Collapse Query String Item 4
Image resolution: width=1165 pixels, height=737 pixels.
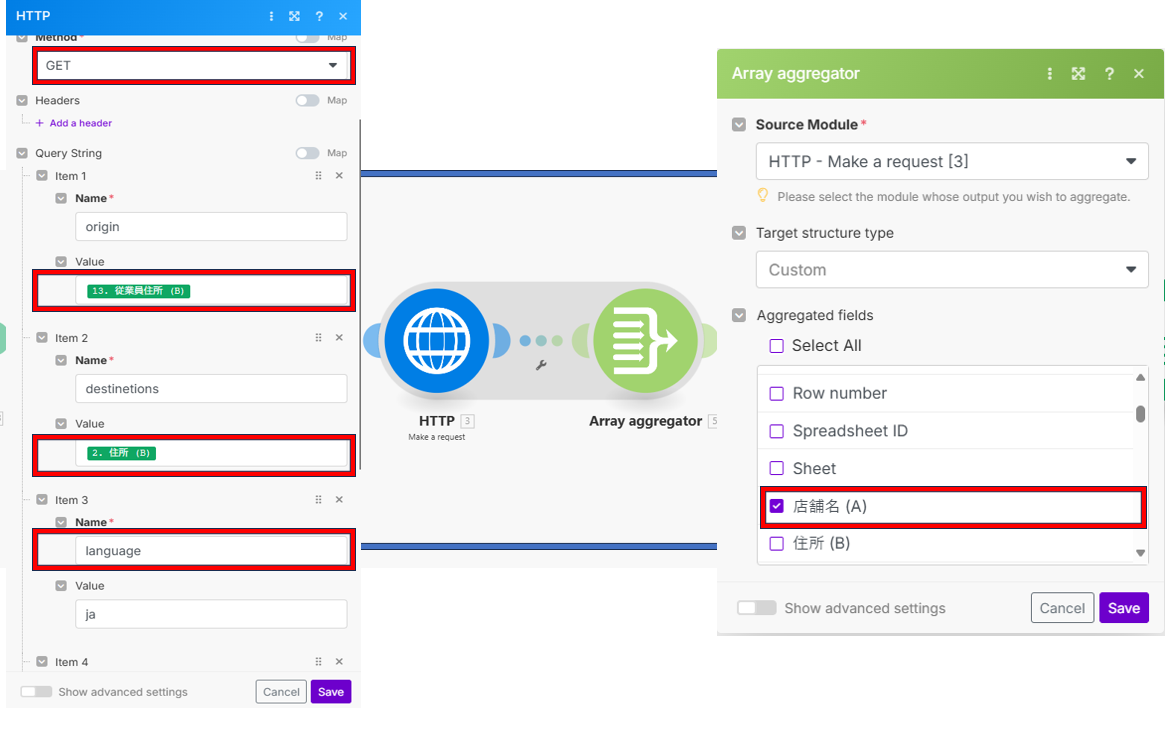click(x=42, y=662)
